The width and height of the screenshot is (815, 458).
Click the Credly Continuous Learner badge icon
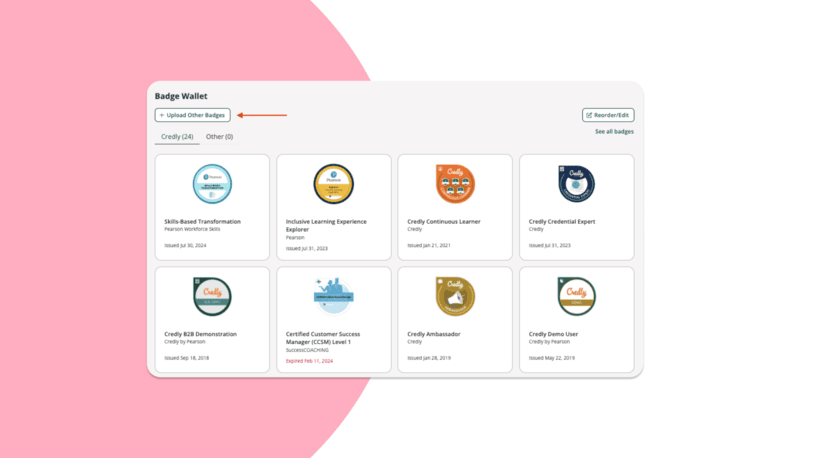(x=455, y=184)
